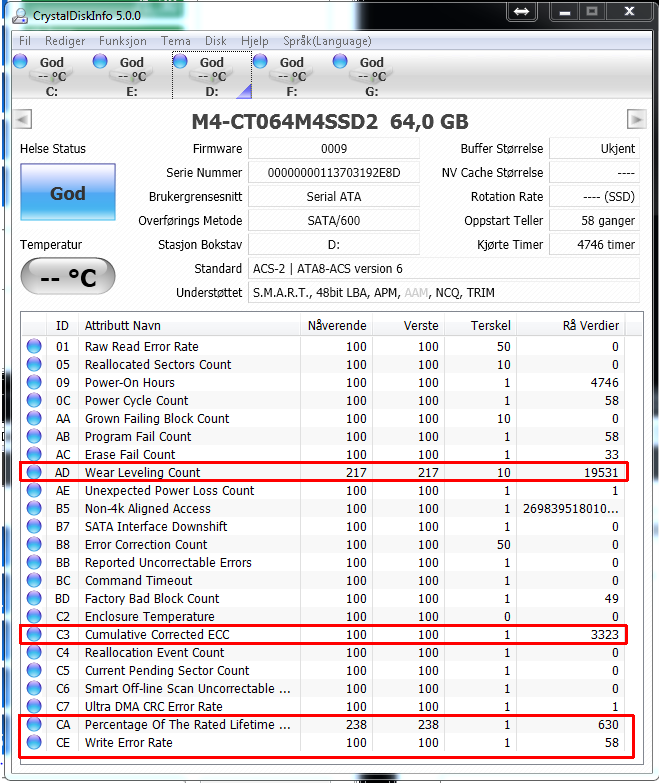Click the 4746 timer hours field
The image size is (659, 783).
pos(594,245)
